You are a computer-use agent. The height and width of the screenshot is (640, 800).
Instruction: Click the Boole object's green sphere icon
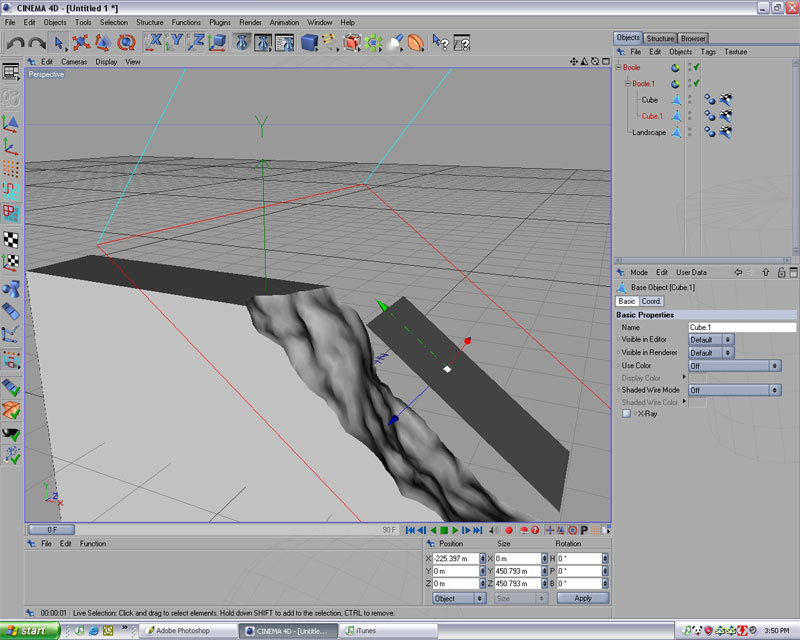point(673,67)
